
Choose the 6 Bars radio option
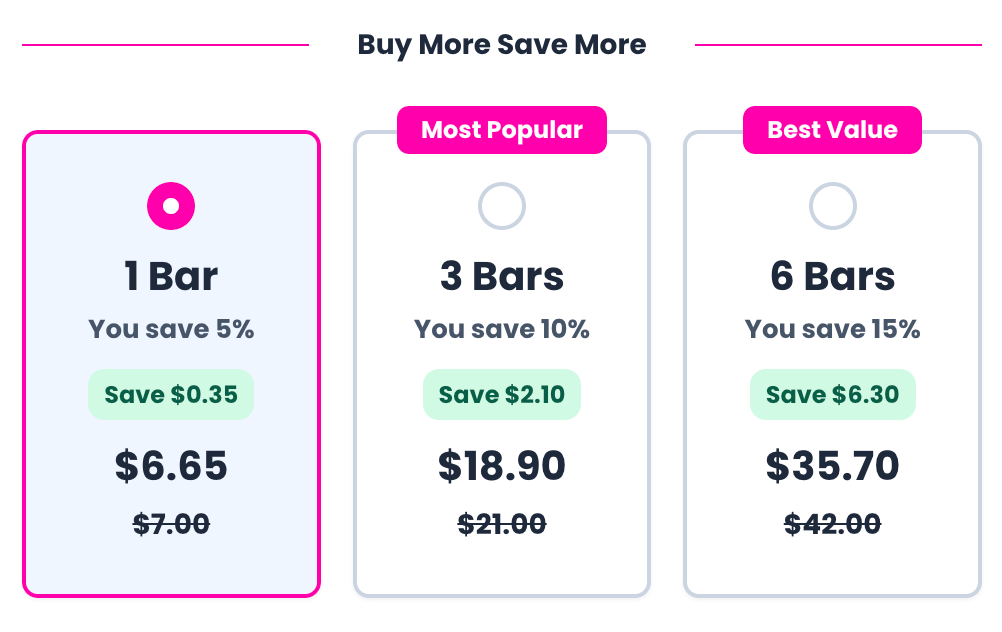click(832, 206)
